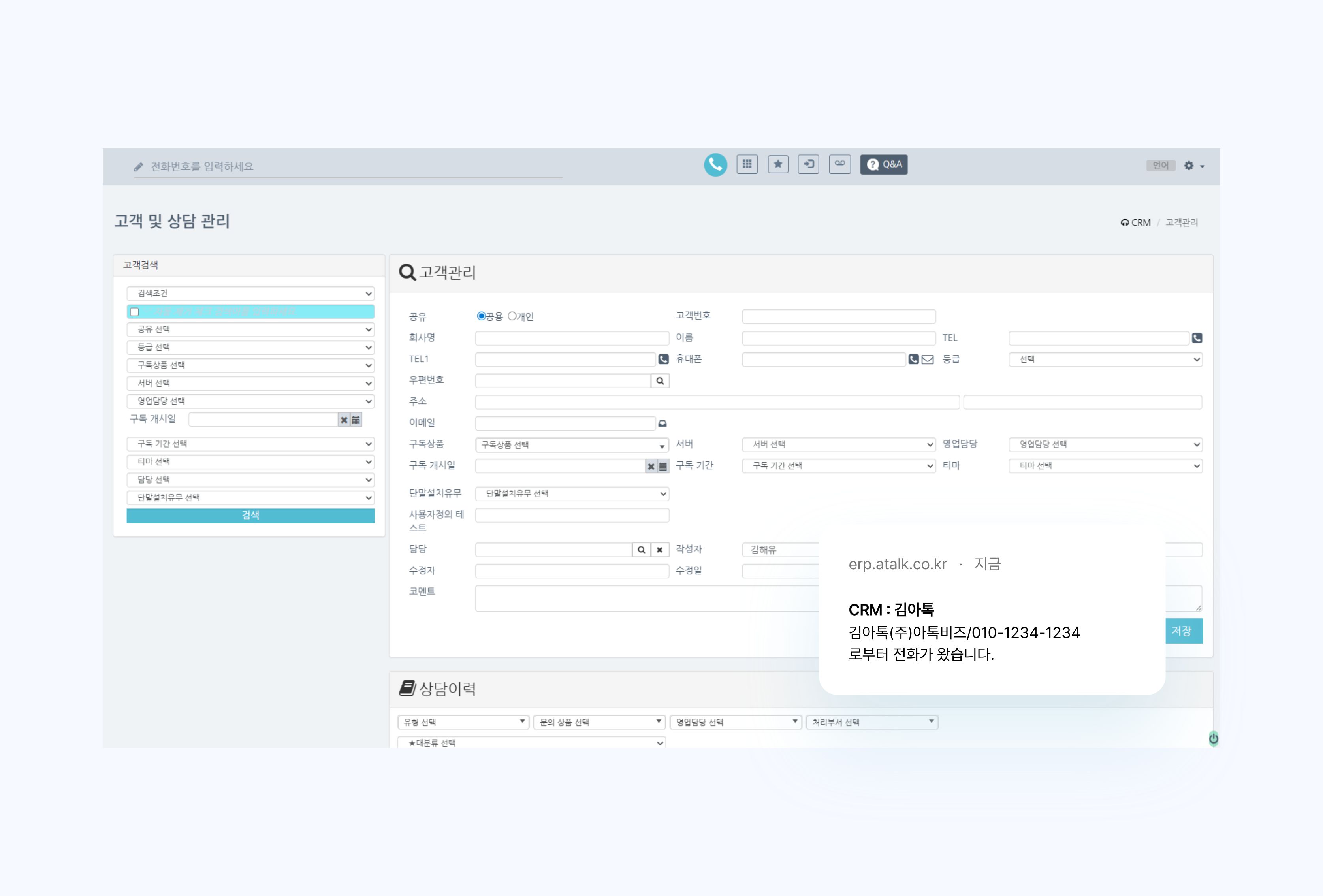
Task: Select the 개인 radio button
Action: pyautogui.click(x=512, y=316)
